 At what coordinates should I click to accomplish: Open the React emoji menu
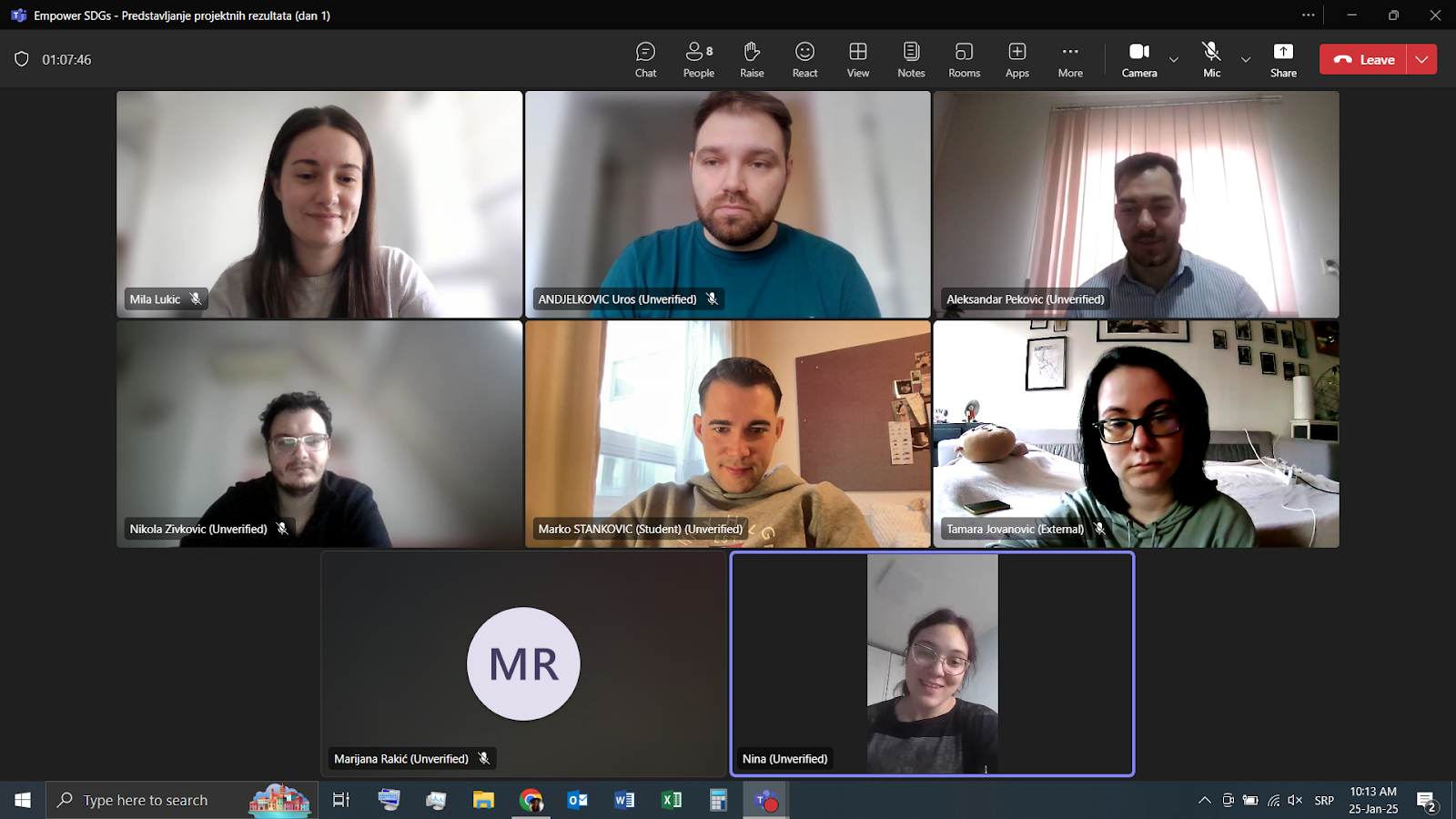[x=804, y=59]
